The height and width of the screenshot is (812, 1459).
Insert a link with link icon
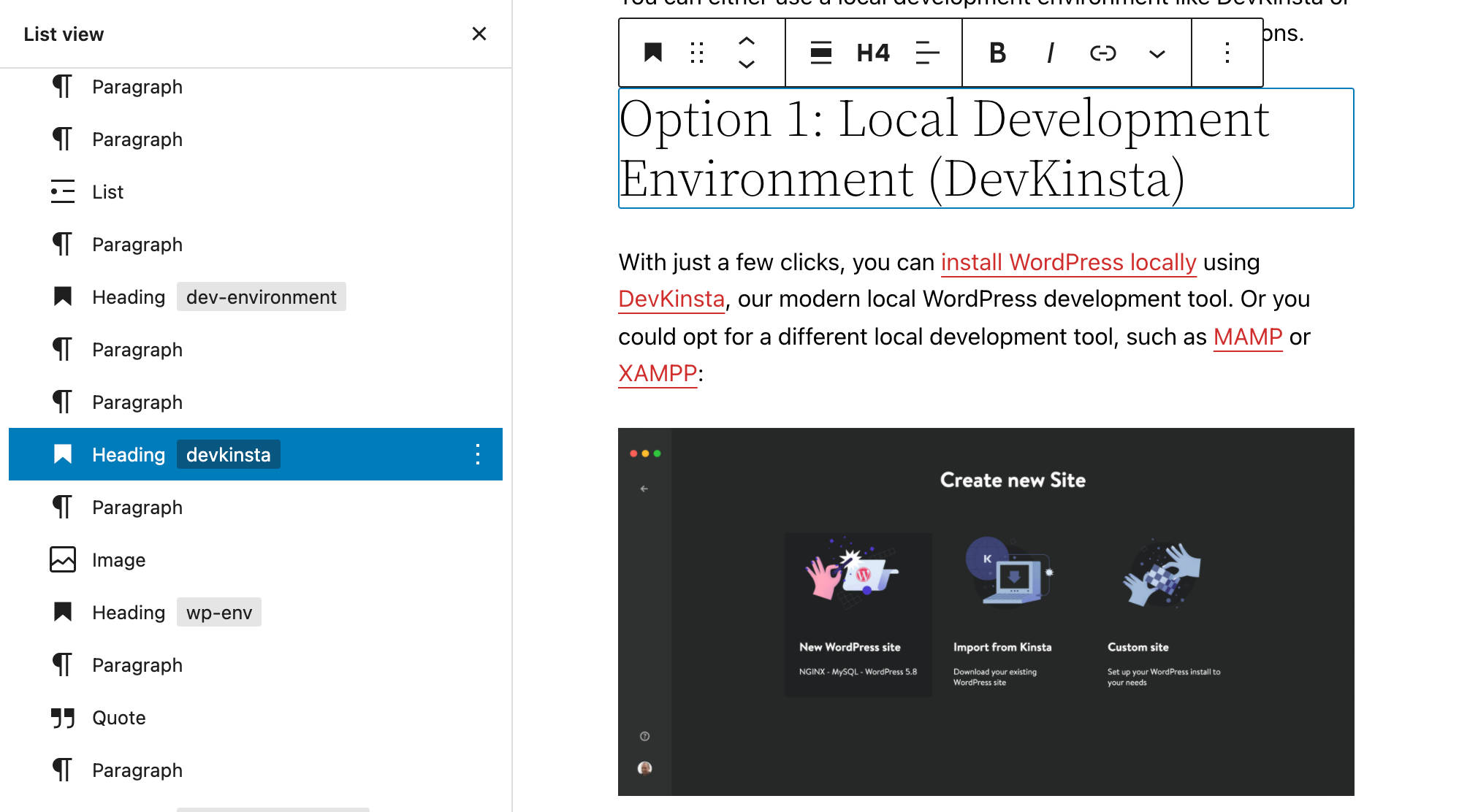(1102, 53)
